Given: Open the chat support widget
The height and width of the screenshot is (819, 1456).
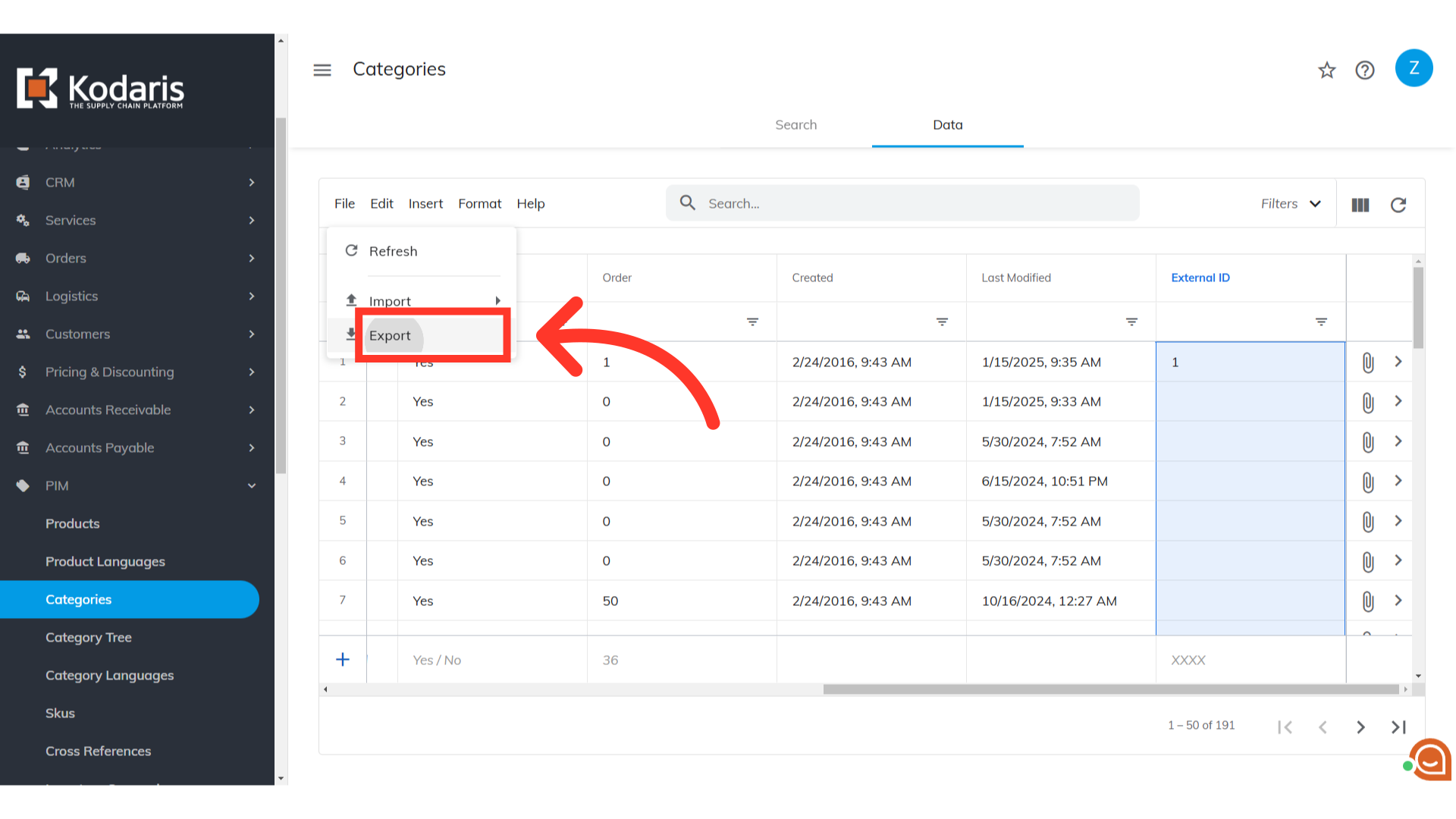Looking at the screenshot, I should 1430,759.
